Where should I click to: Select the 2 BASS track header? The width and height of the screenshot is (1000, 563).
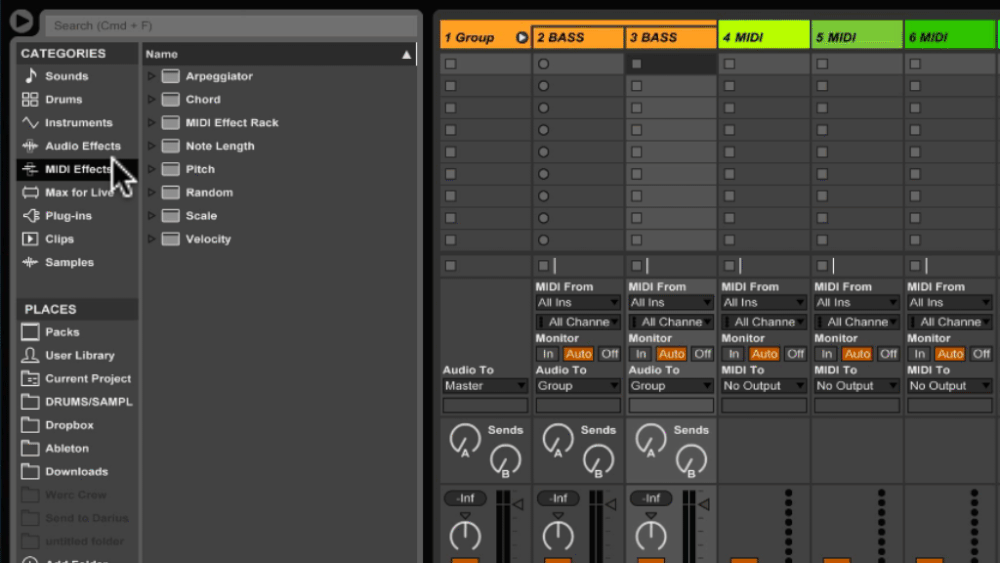click(578, 38)
